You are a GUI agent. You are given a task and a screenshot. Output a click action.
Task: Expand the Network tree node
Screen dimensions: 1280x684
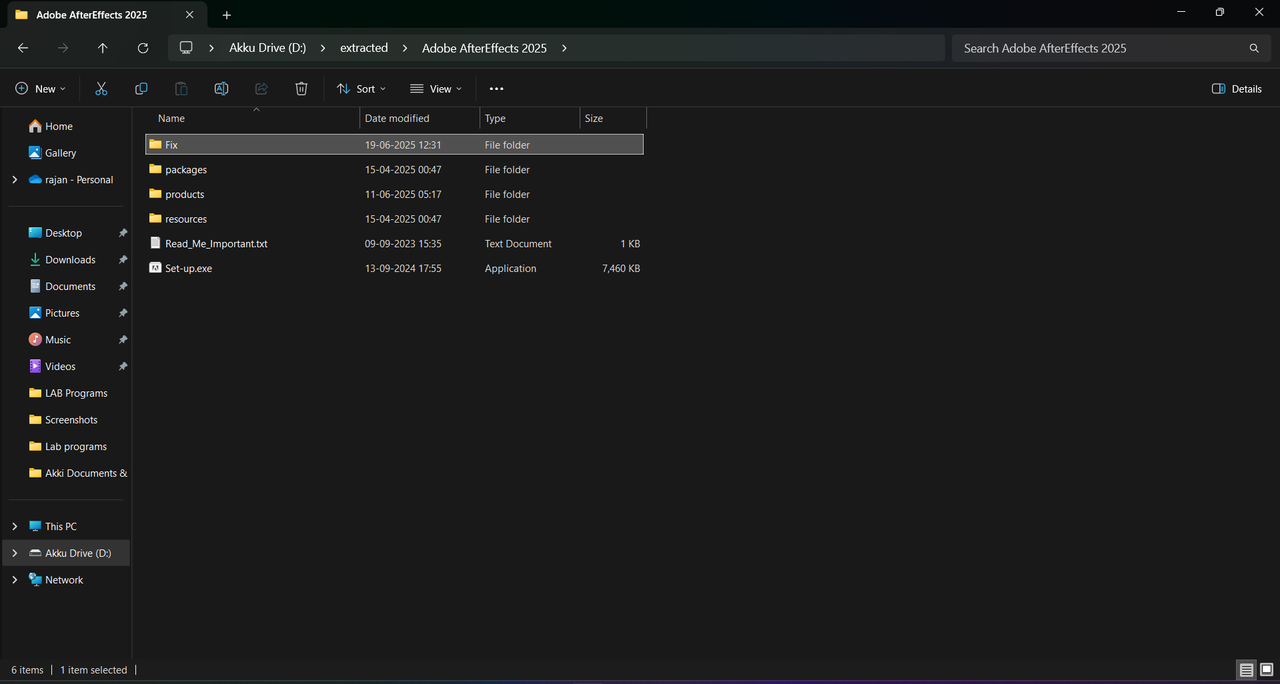click(14, 580)
